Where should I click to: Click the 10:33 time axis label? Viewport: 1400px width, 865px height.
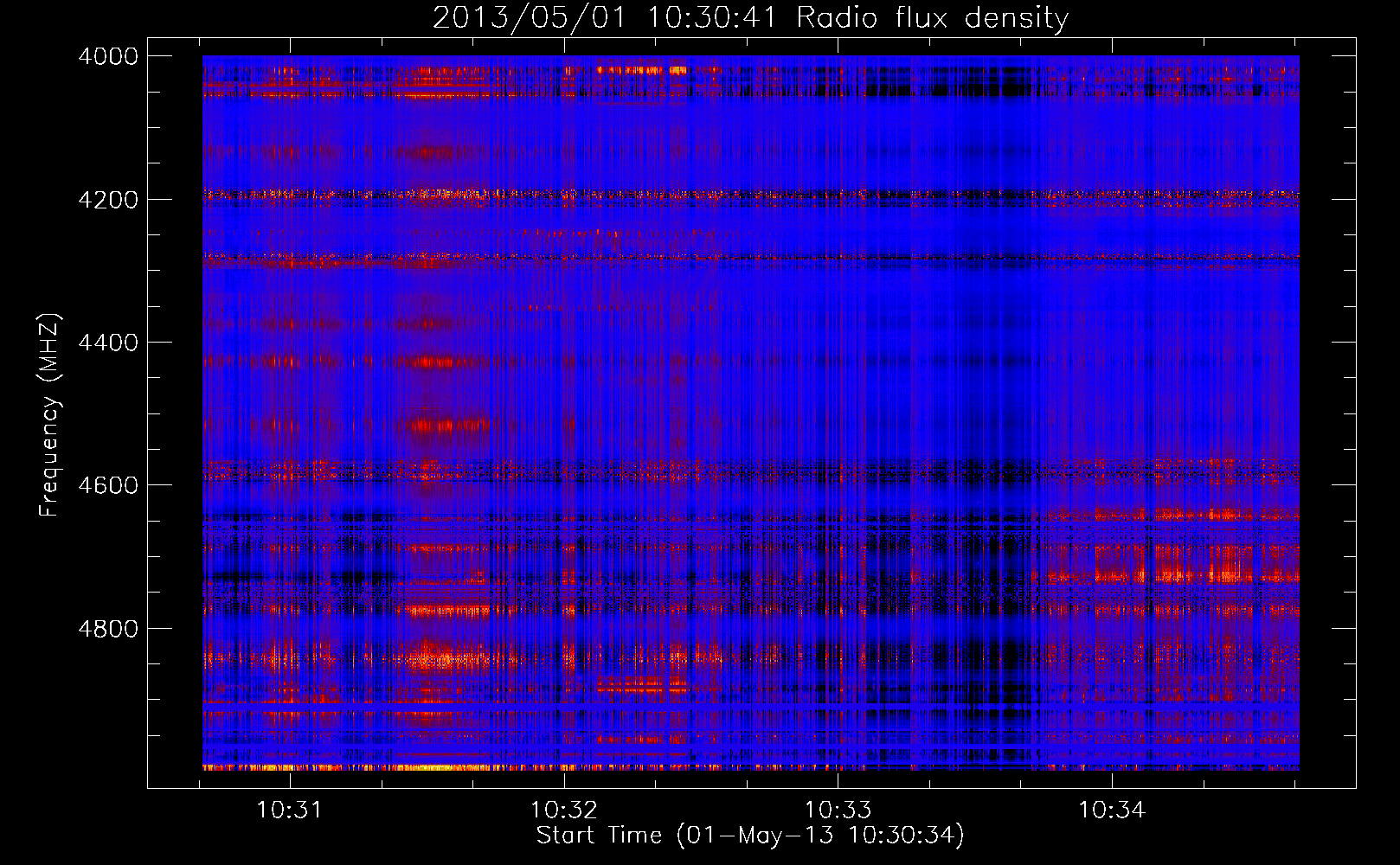pos(838,811)
